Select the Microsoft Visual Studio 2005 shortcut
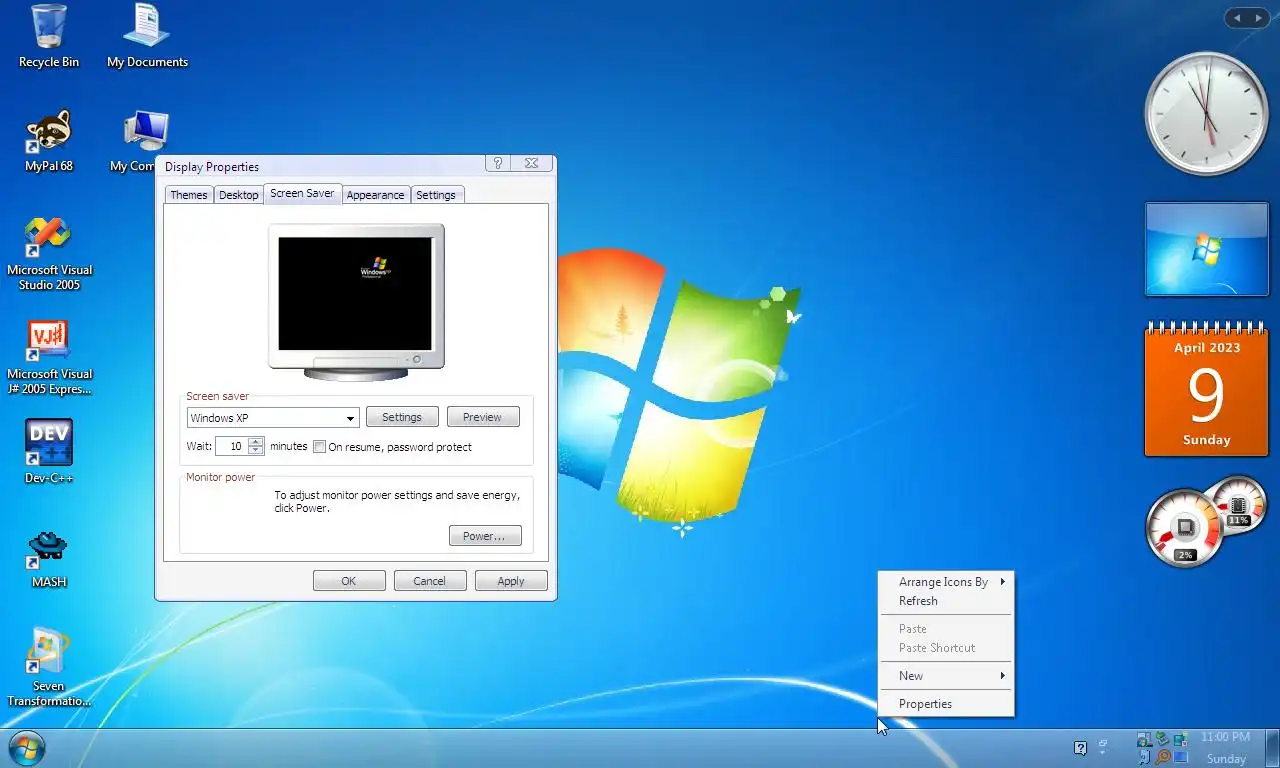1280x768 pixels. point(49,254)
